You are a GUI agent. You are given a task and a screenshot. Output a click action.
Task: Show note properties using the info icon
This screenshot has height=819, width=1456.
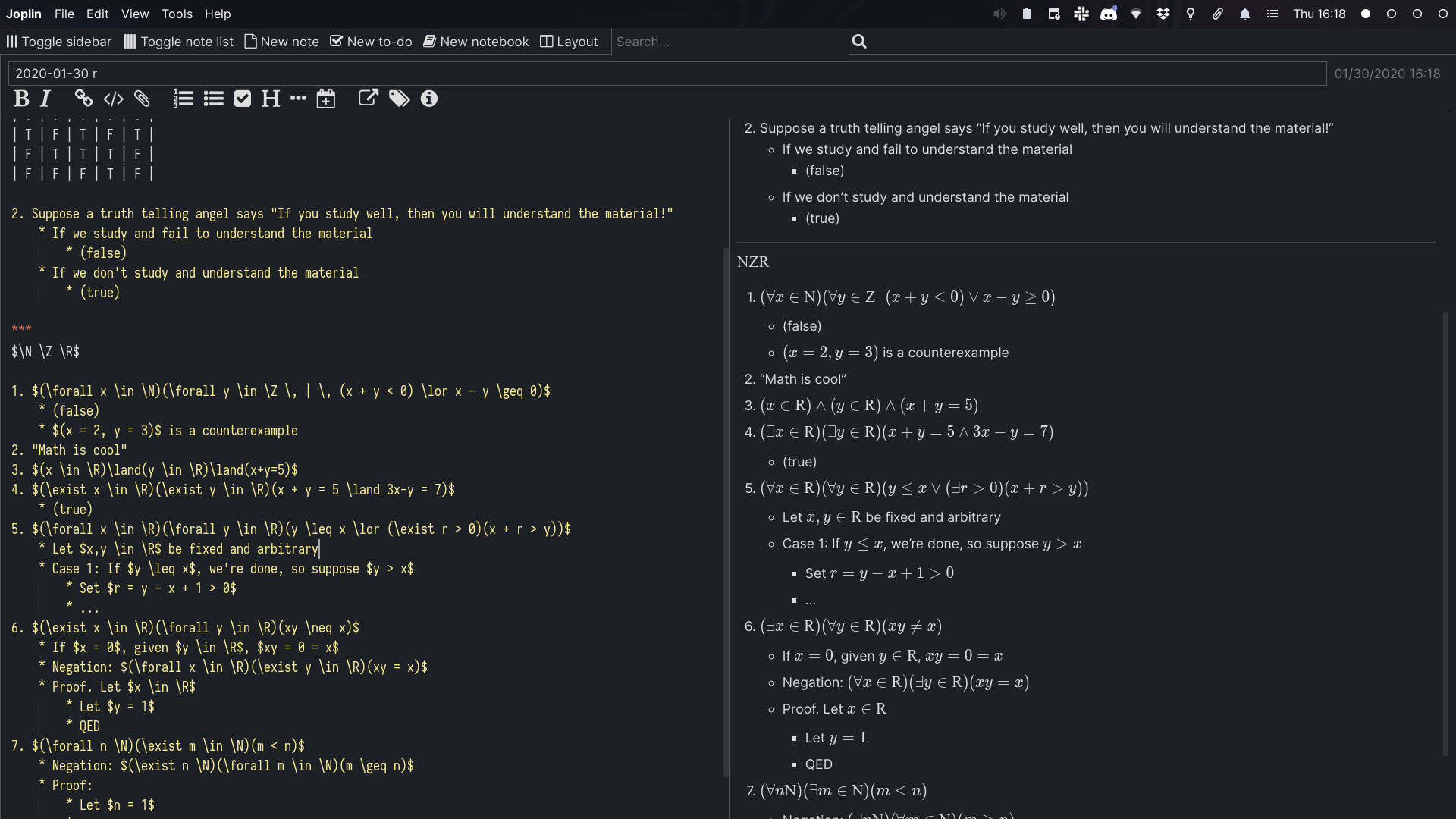pos(429,99)
